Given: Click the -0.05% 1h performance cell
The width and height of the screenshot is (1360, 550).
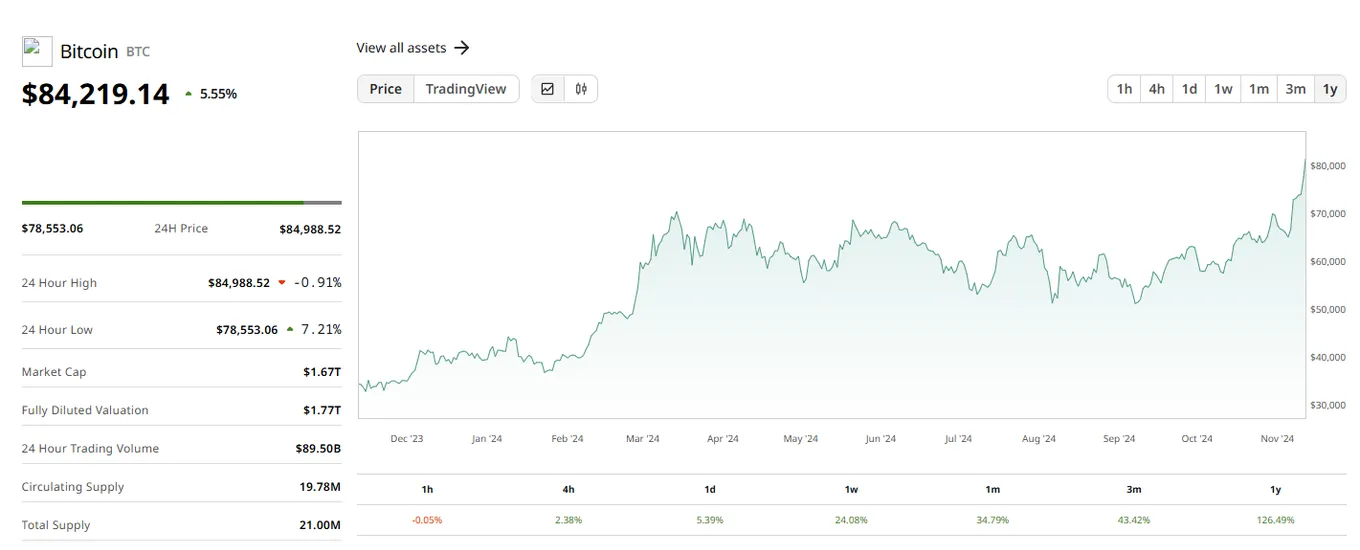Looking at the screenshot, I should pos(427,520).
